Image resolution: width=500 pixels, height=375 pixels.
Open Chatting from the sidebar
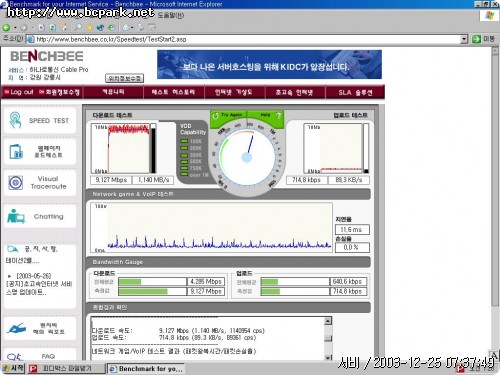click(x=40, y=216)
